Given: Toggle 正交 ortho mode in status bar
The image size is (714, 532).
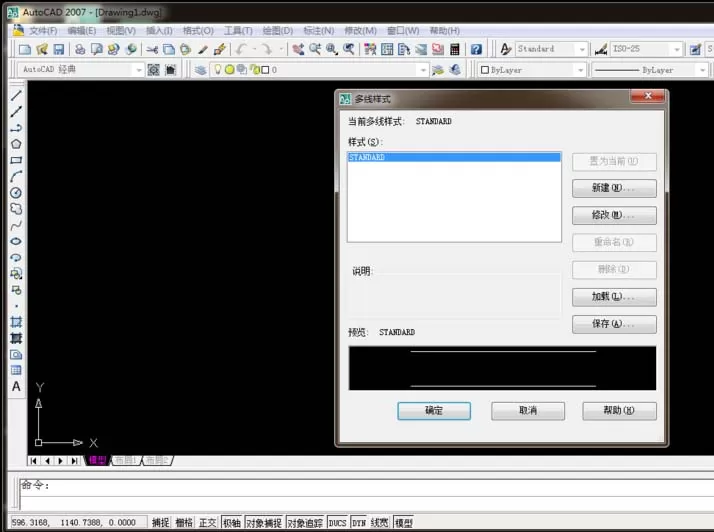Looking at the screenshot, I should click(x=208, y=522).
